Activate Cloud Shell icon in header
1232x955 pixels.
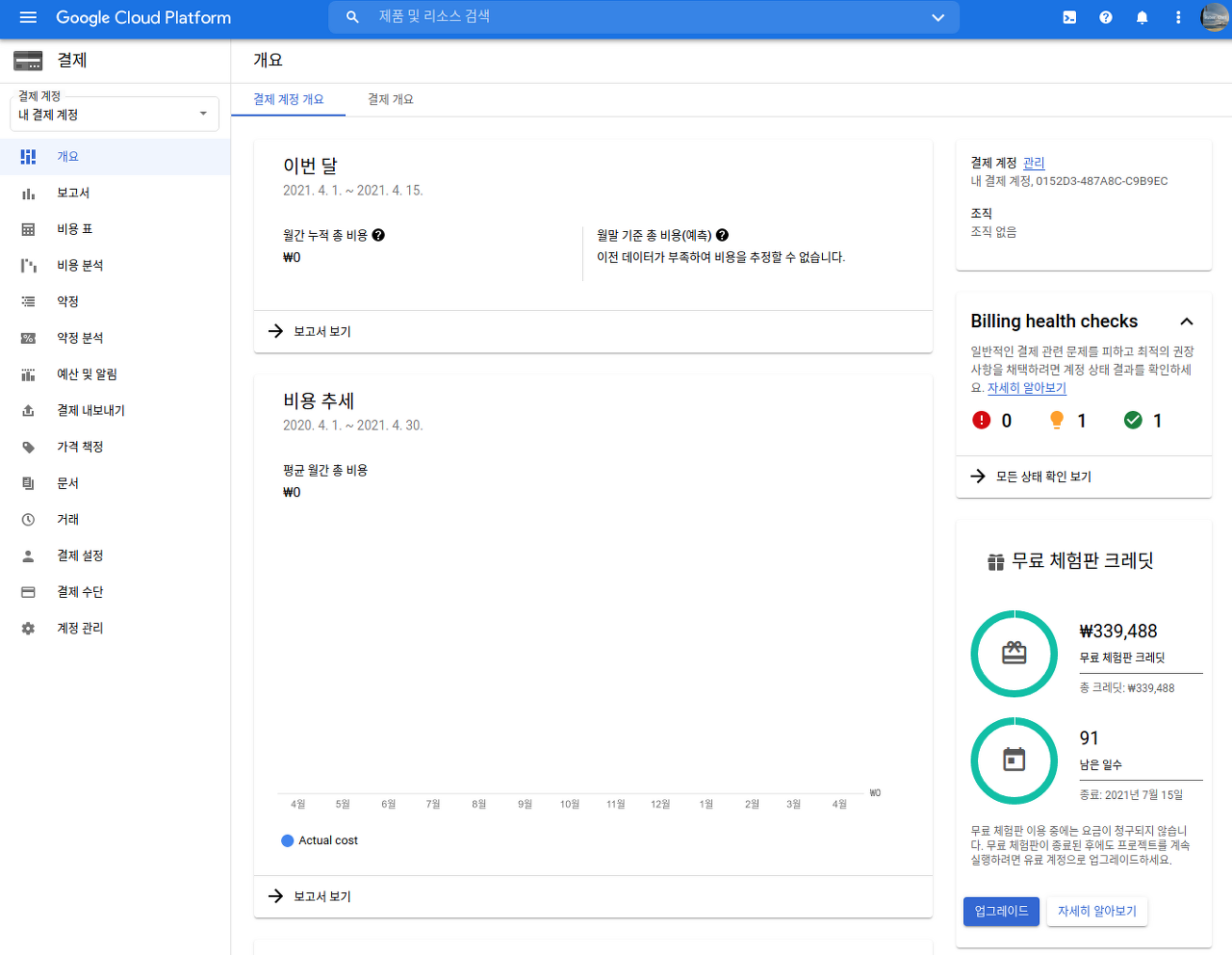[x=1069, y=17]
